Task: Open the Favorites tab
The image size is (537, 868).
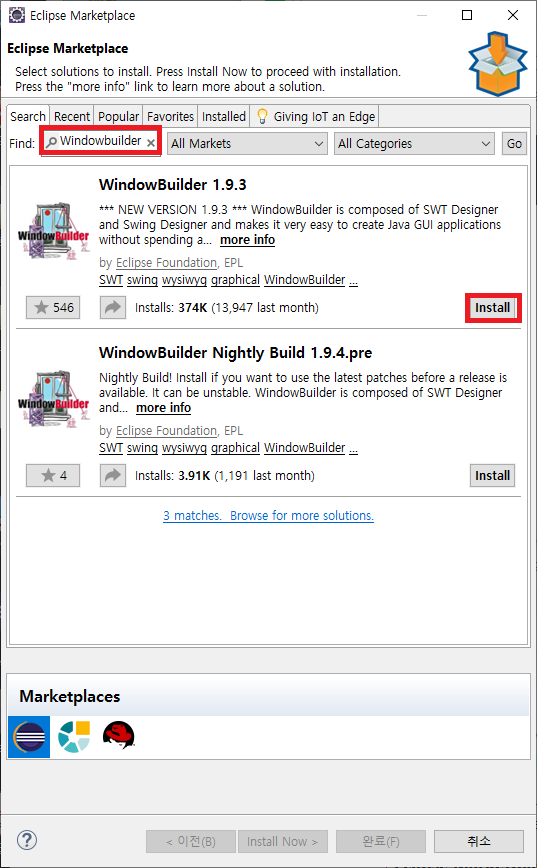Action: (x=171, y=117)
